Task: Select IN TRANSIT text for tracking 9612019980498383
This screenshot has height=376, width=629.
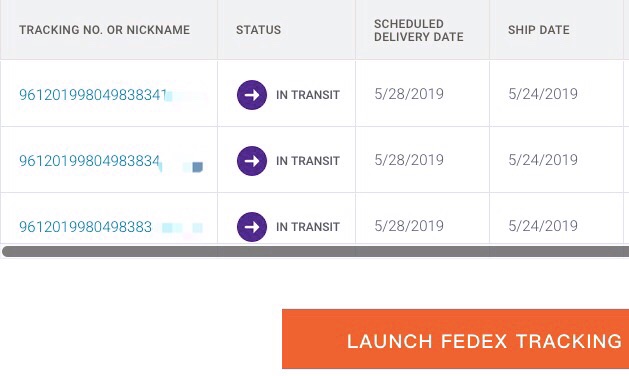Action: coord(308,227)
